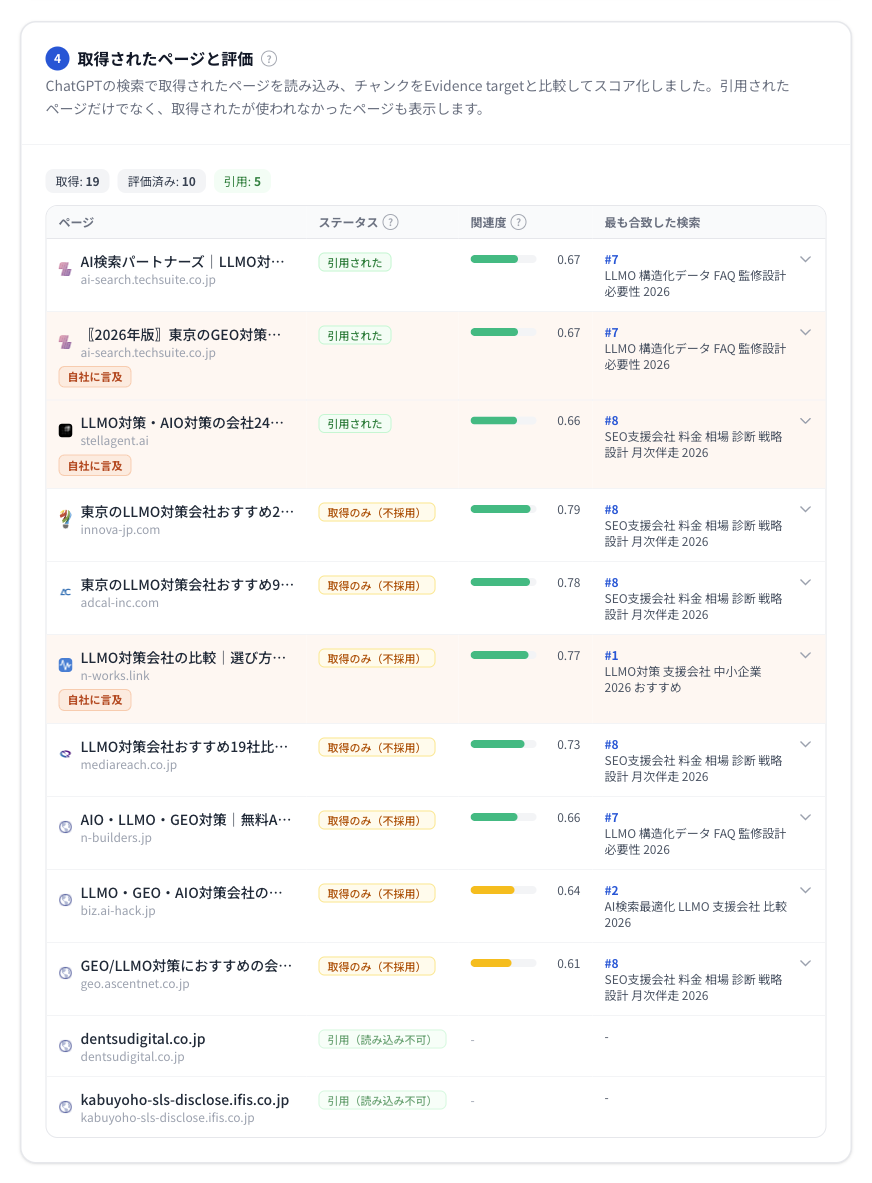This screenshot has height=1183, width=872.
Task: Click query link #1 in n-works.link row
Action: [611, 656]
